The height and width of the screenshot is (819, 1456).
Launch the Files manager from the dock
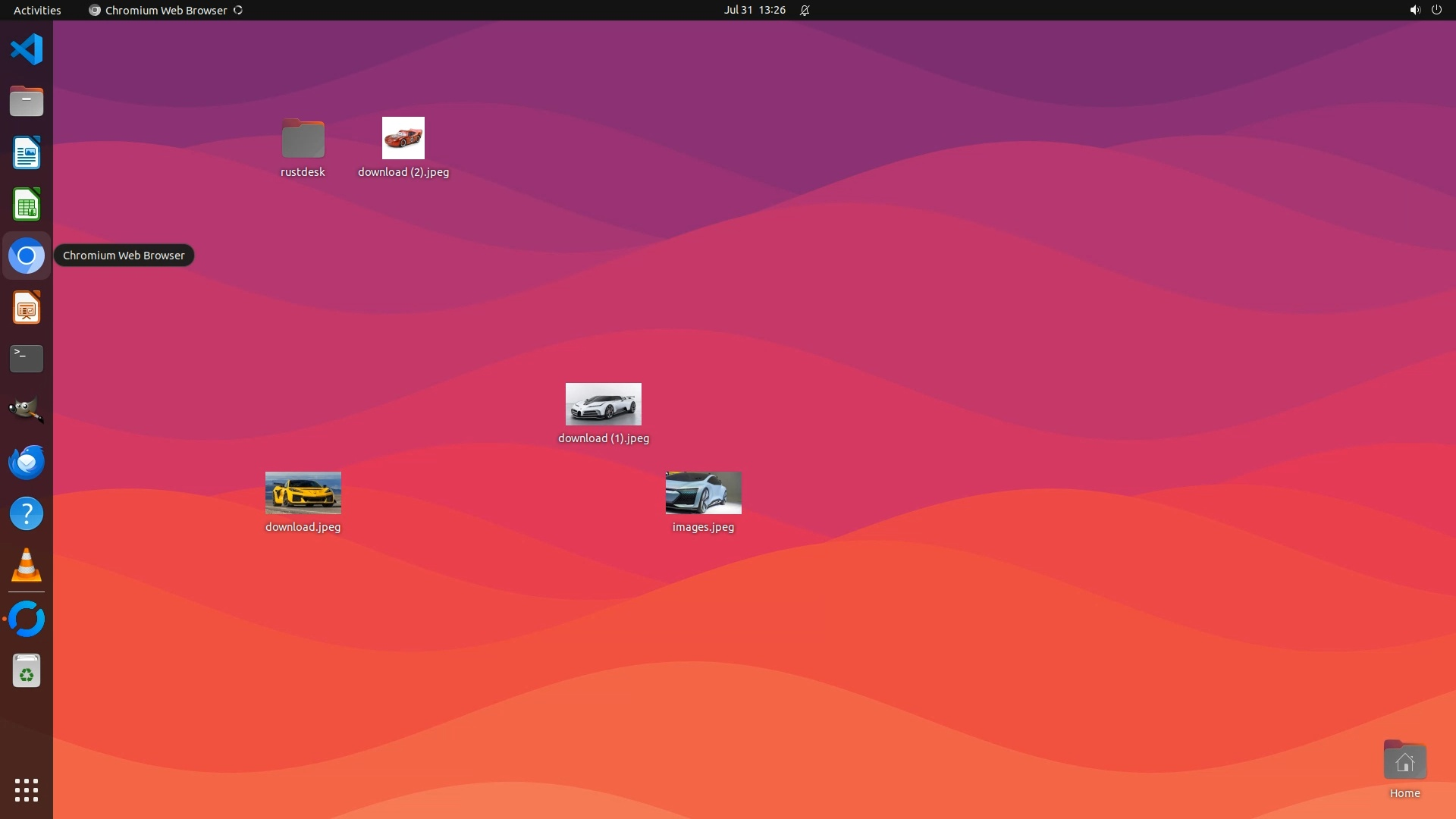tap(27, 101)
